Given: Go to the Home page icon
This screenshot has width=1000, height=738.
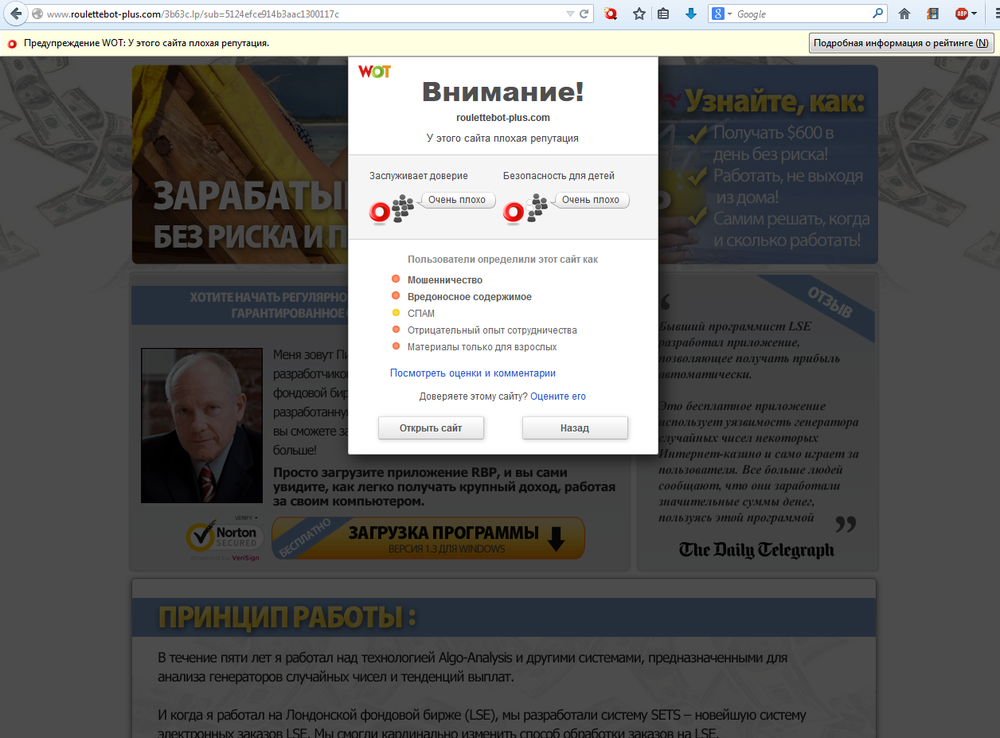Looking at the screenshot, I should (x=904, y=14).
